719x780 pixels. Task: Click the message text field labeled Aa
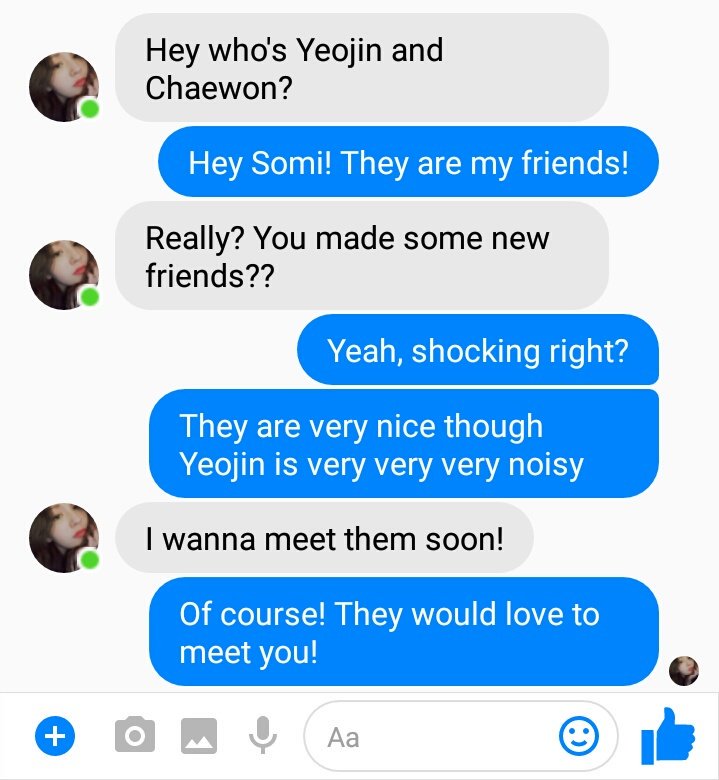(x=461, y=736)
